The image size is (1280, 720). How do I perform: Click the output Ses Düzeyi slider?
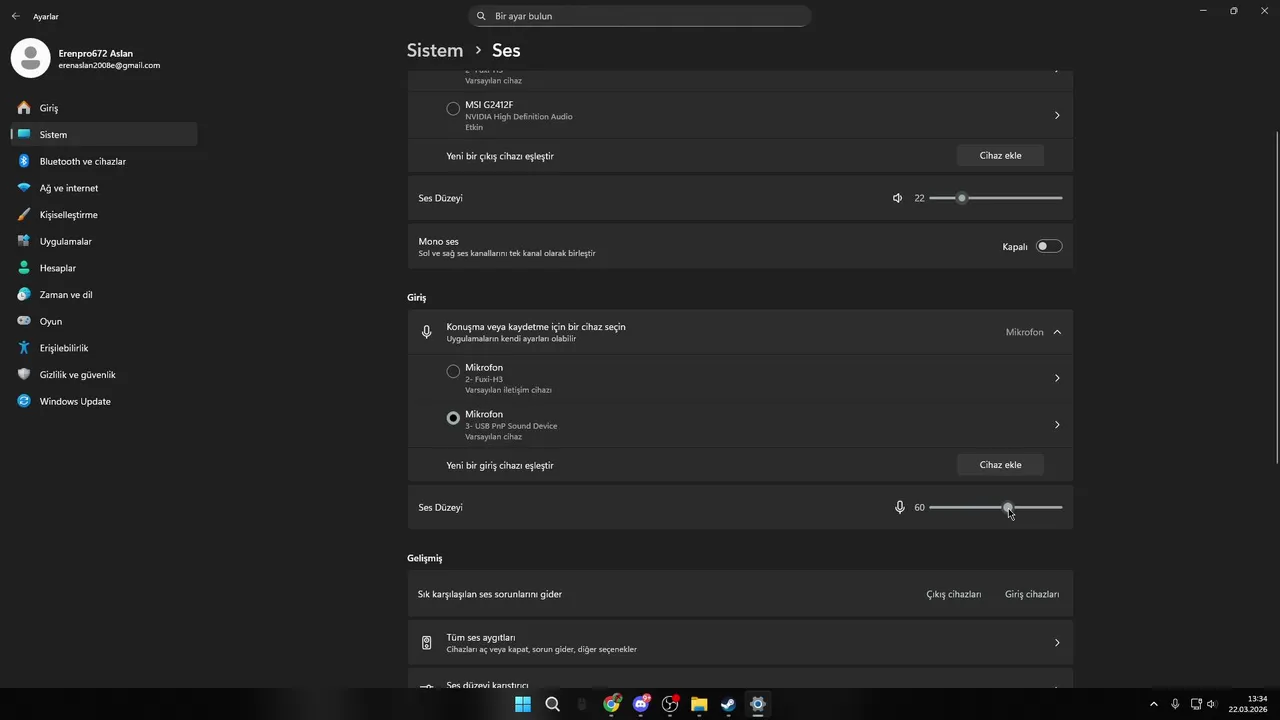click(x=995, y=198)
